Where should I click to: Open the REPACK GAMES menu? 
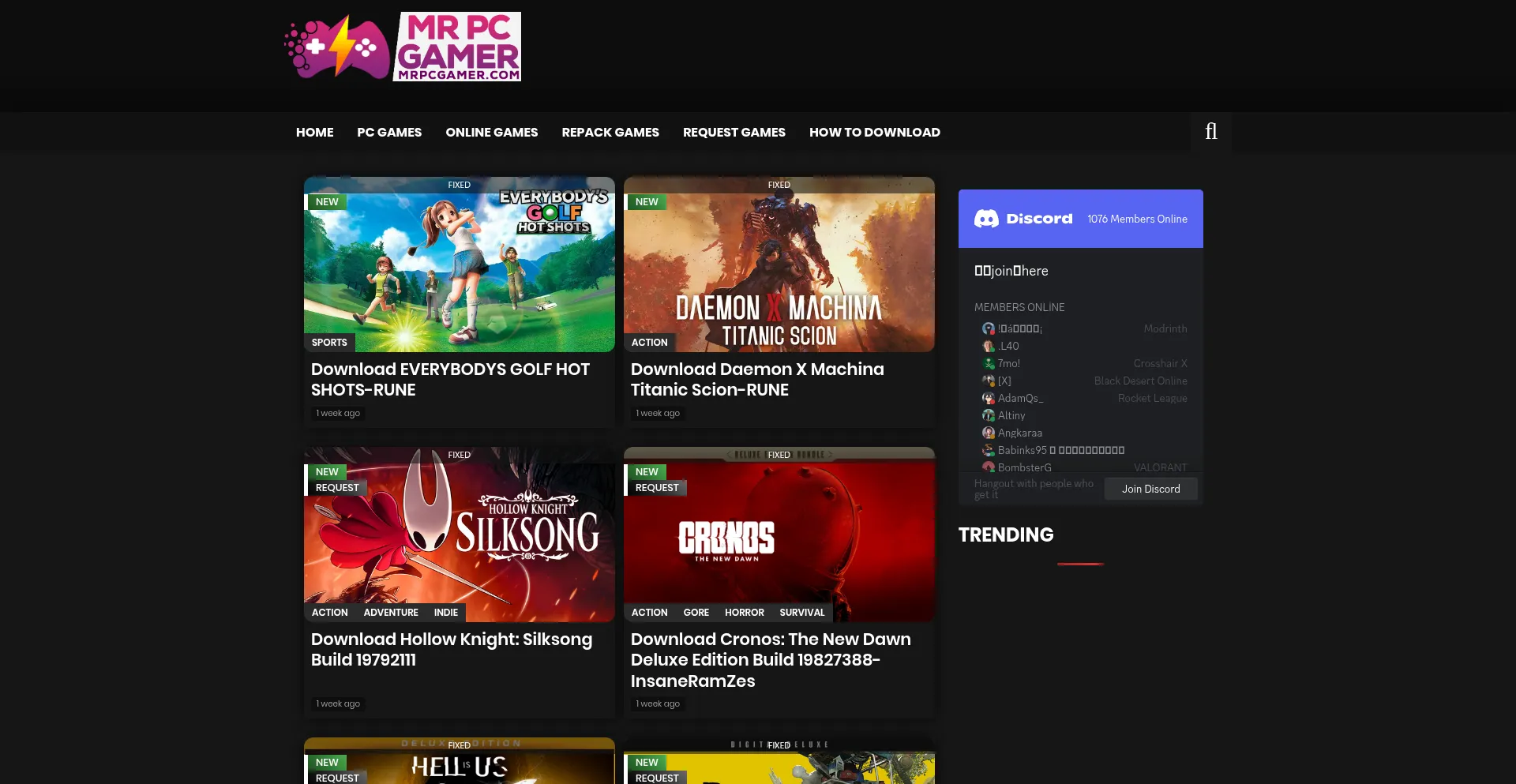point(610,132)
